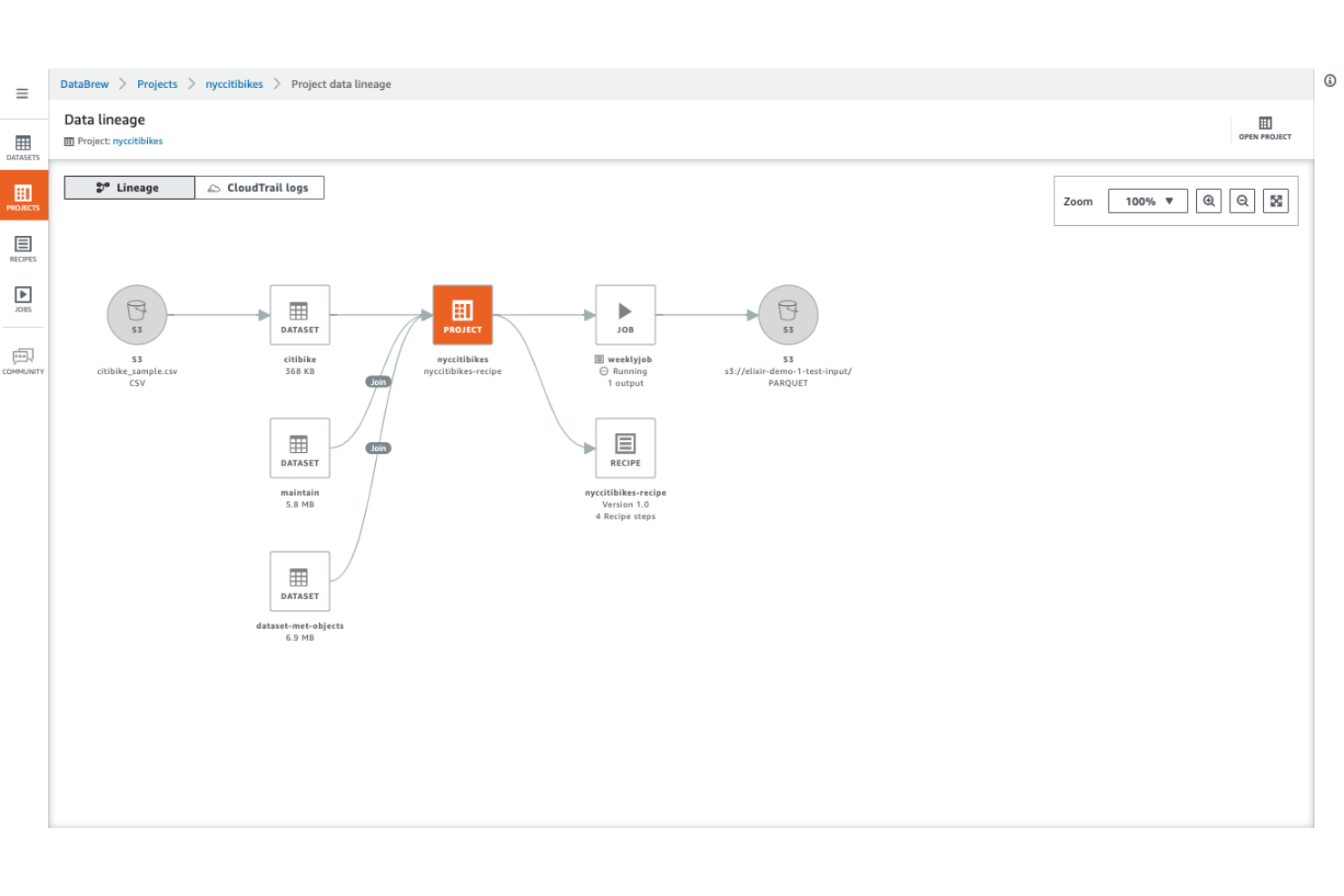Select the PROJECTS icon in the sidebar
This screenshot has height=896, width=1344.
tap(23, 195)
